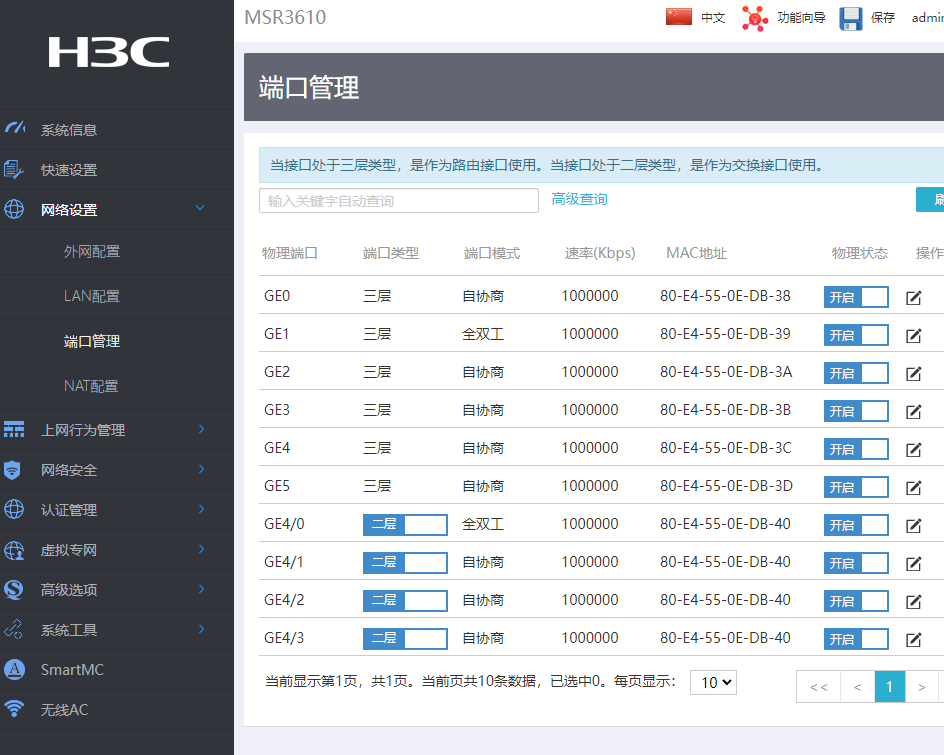Switch GE4/0 port type from 二层
The image size is (944, 755).
pyautogui.click(x=405, y=524)
